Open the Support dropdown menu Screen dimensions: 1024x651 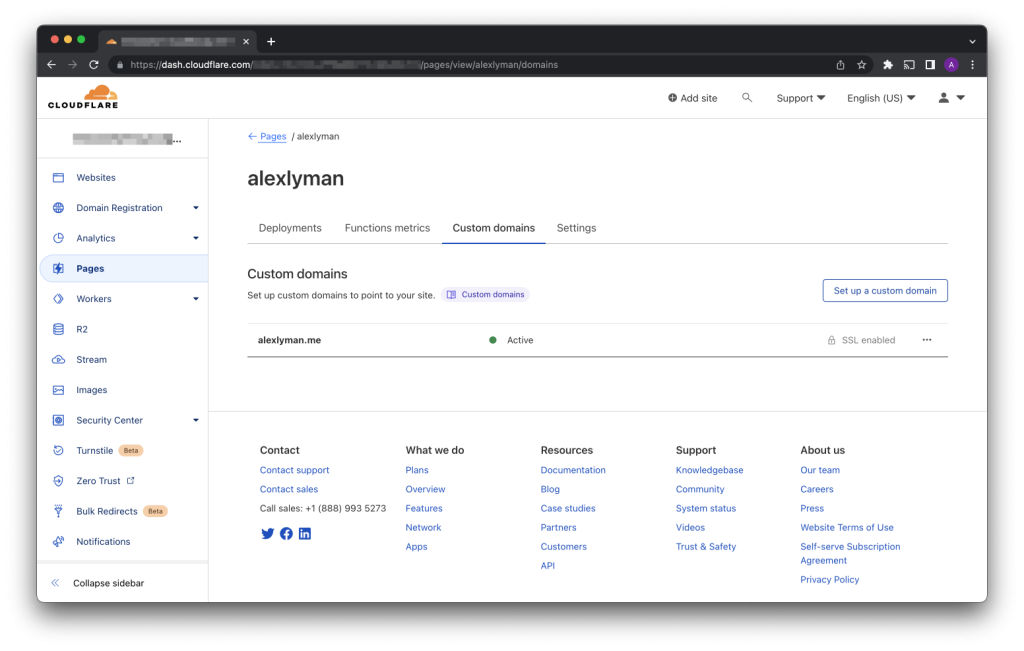pos(800,98)
